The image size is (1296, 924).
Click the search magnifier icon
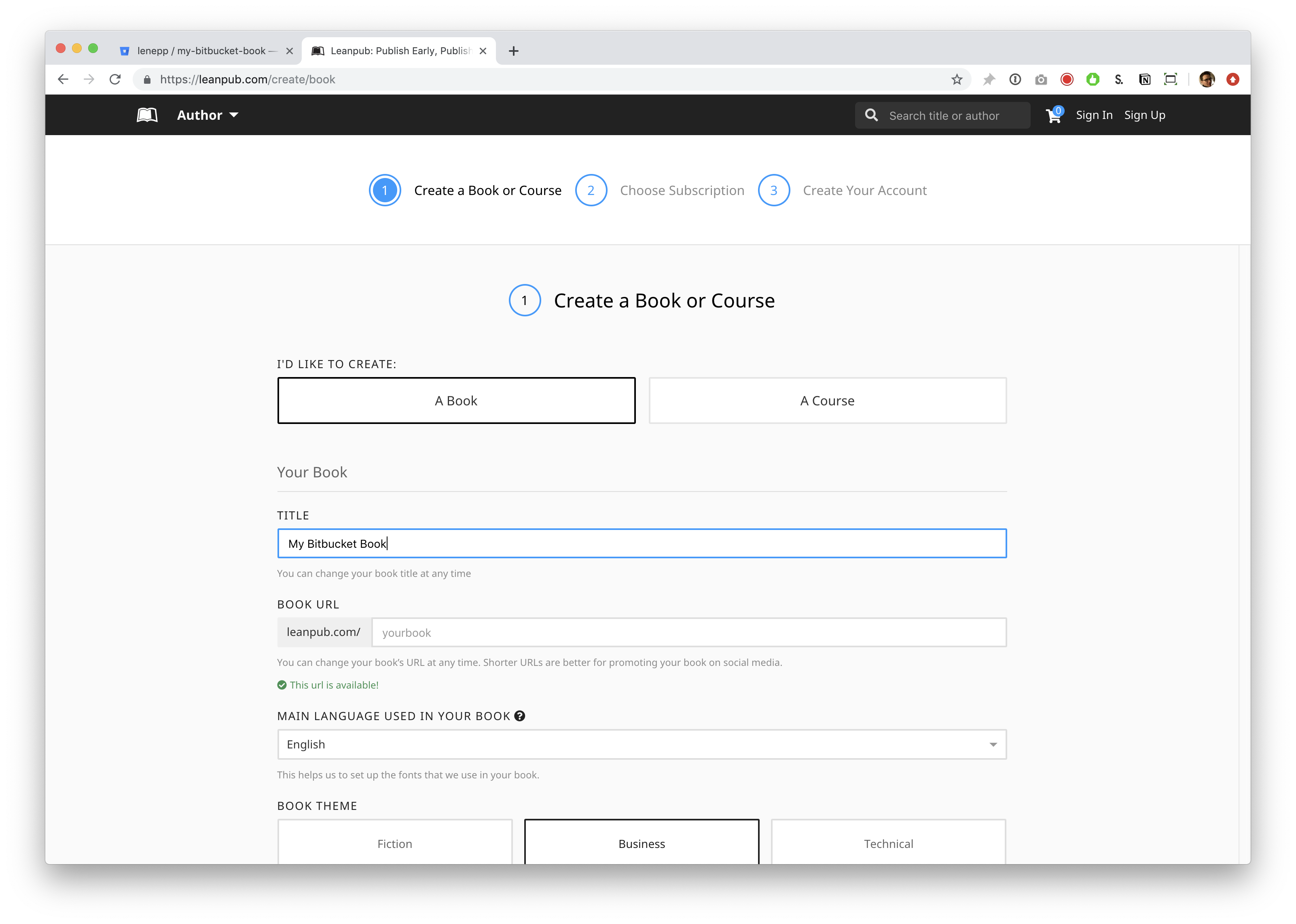(871, 116)
